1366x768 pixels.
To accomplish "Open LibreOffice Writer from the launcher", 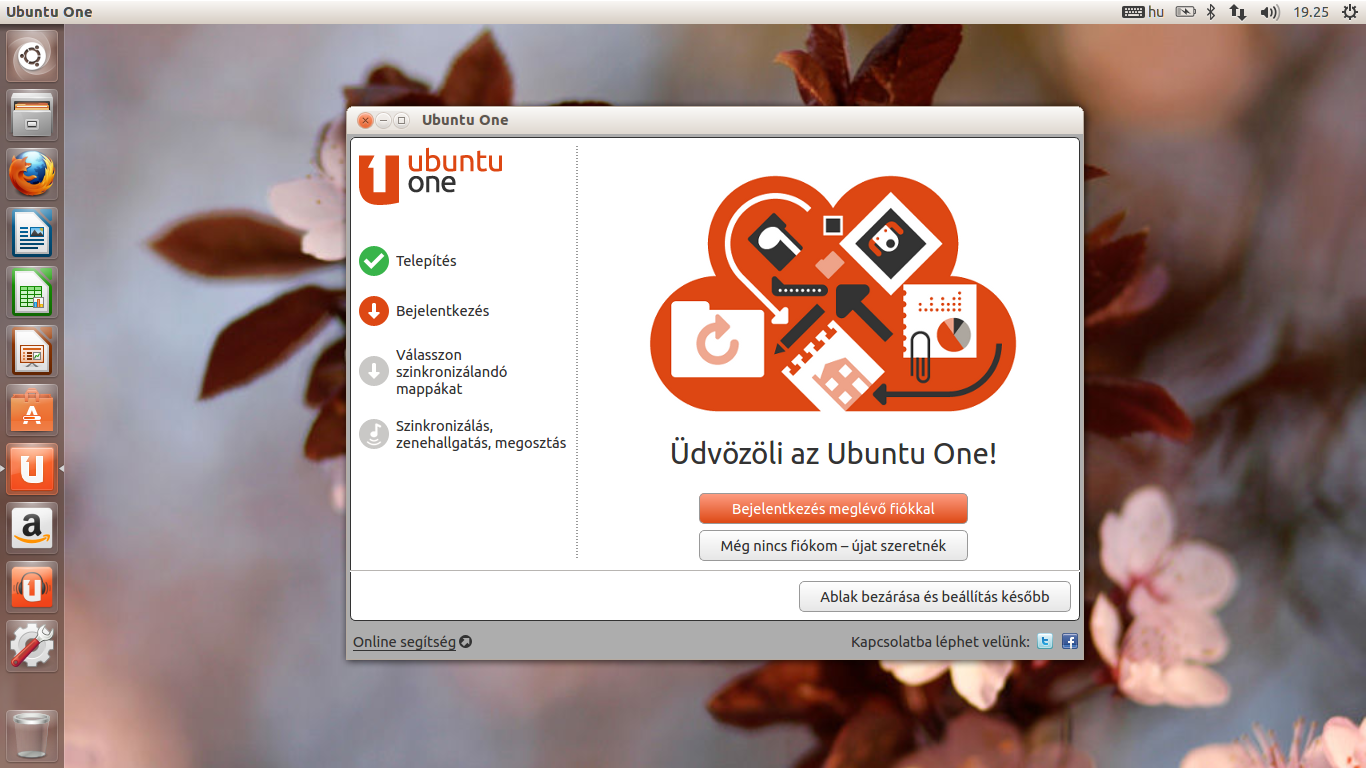I will pyautogui.click(x=32, y=234).
